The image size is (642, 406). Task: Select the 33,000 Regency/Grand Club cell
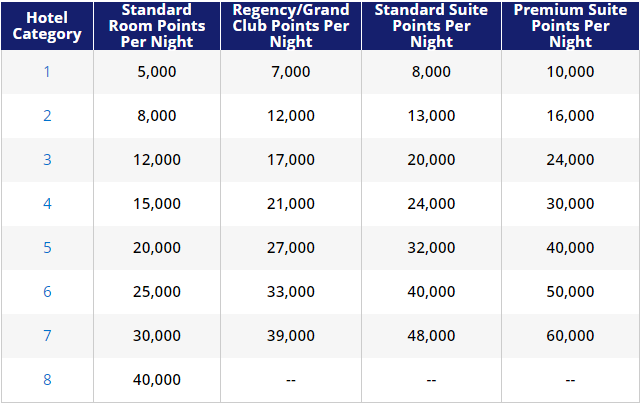coord(291,292)
